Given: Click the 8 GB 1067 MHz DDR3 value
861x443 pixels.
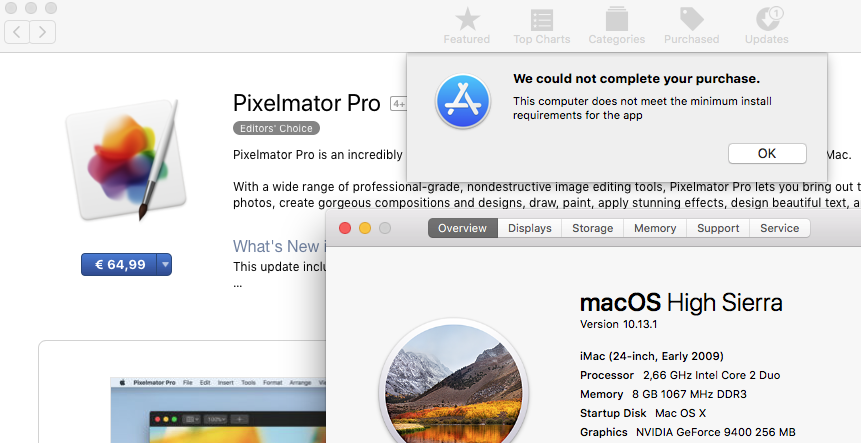Looking at the screenshot, I should [689, 394].
